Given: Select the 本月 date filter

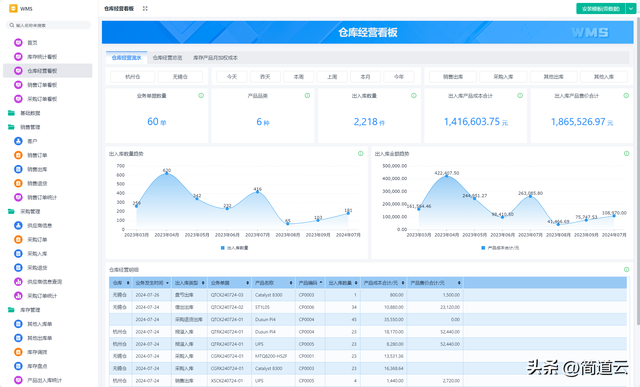Looking at the screenshot, I should coord(365,77).
